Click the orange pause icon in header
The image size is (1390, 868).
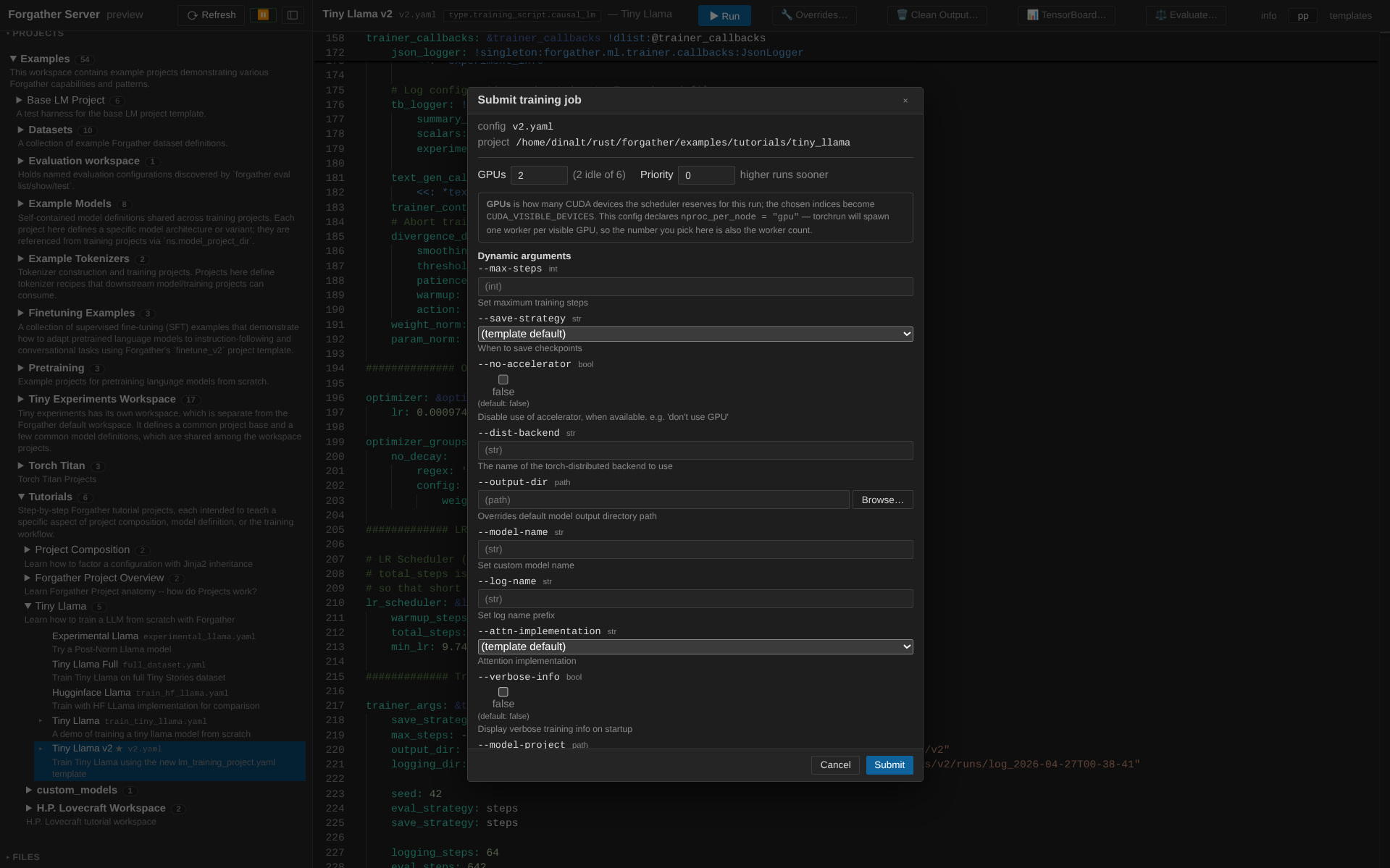pos(263,14)
